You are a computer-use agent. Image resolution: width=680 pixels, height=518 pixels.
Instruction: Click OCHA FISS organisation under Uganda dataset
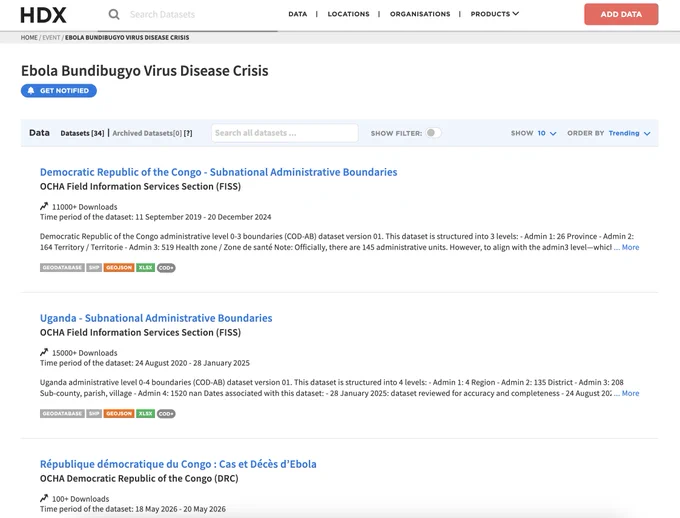pos(140,332)
